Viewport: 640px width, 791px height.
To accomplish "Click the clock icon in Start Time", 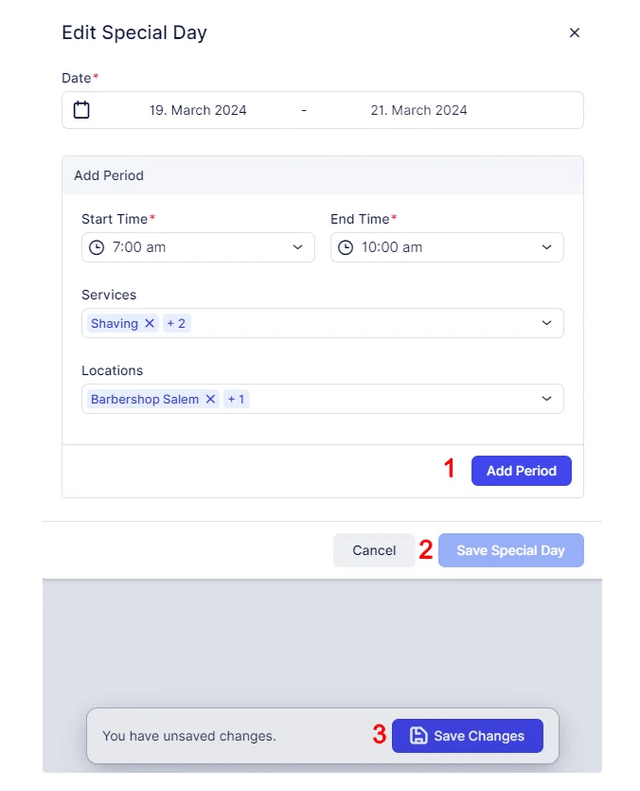I will [96, 247].
